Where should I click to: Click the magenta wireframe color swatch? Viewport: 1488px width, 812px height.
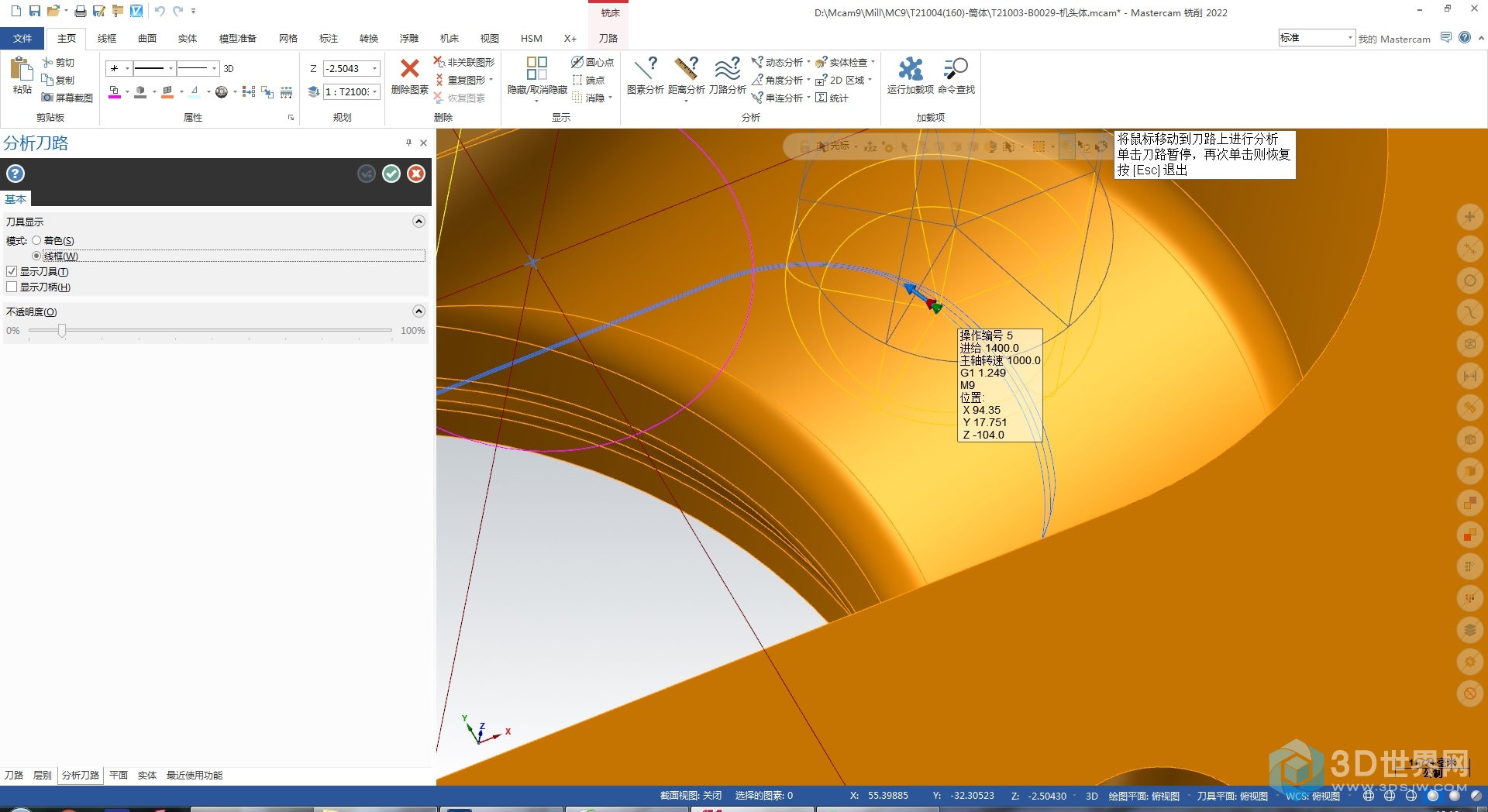[114, 92]
